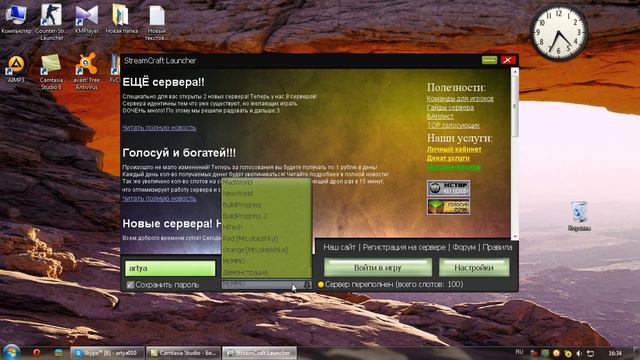The width and height of the screenshot is (640, 360).
Task: Toggle Сохранить пароль checkbox
Action: click(130, 285)
